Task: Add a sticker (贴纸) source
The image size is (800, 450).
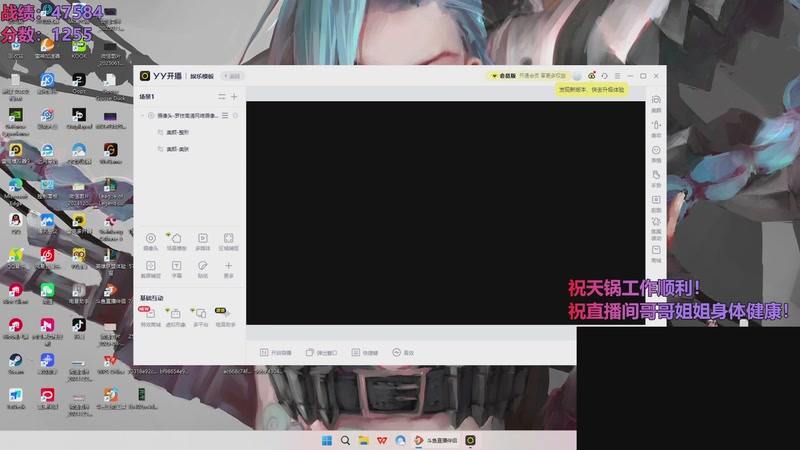Action: 203,269
